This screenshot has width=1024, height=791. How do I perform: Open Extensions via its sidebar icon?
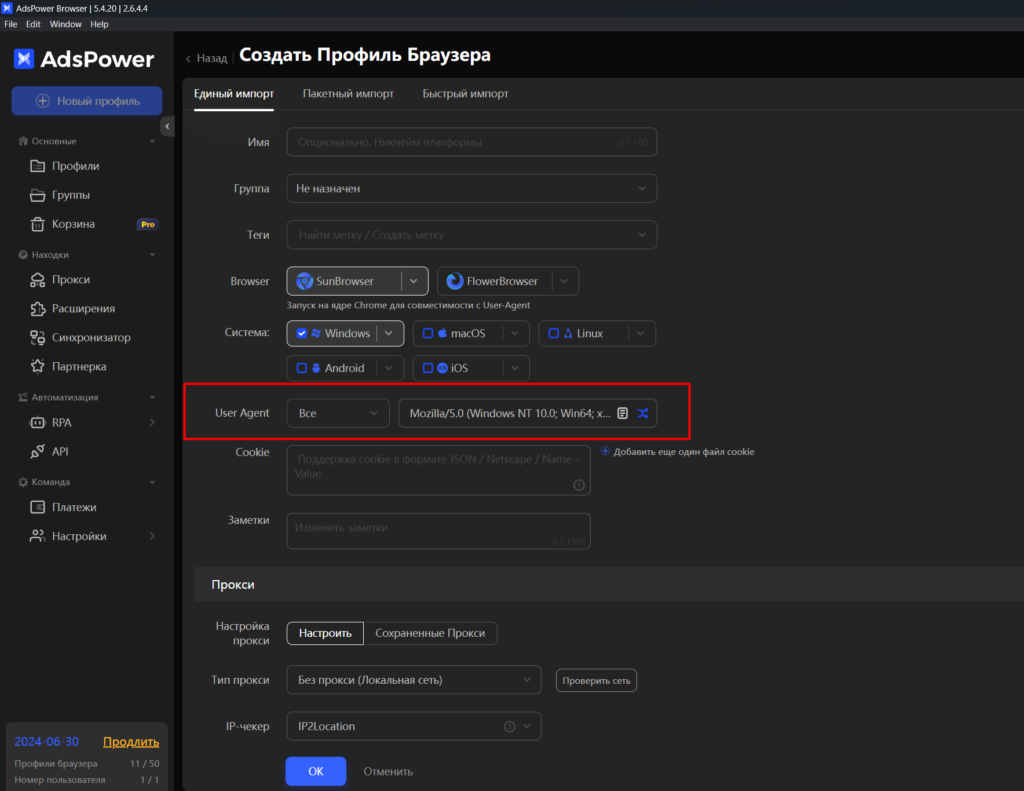click(x=37, y=309)
